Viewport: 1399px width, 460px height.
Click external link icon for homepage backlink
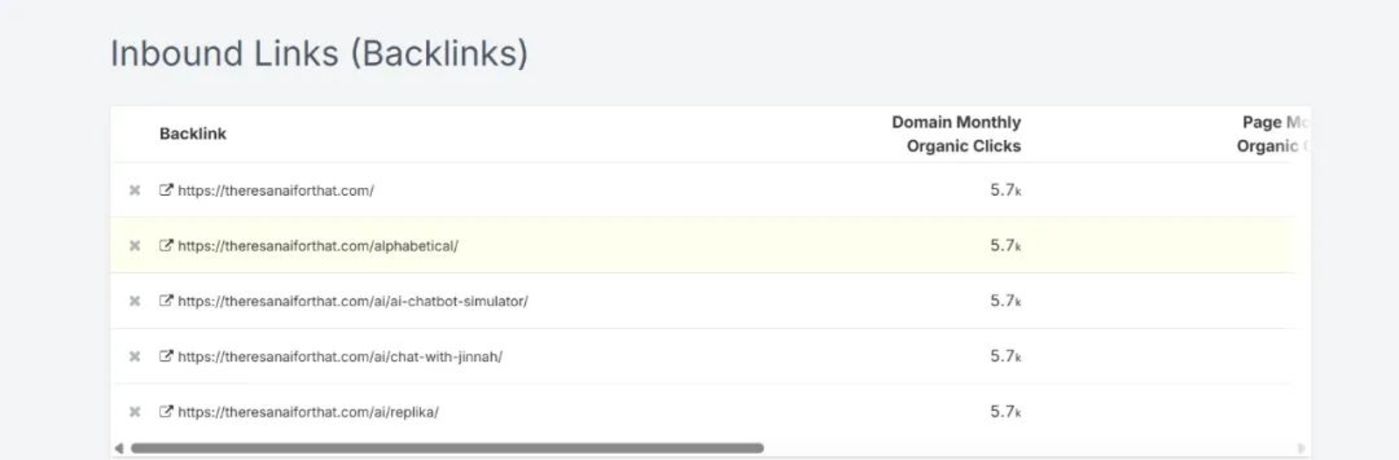[x=166, y=190]
